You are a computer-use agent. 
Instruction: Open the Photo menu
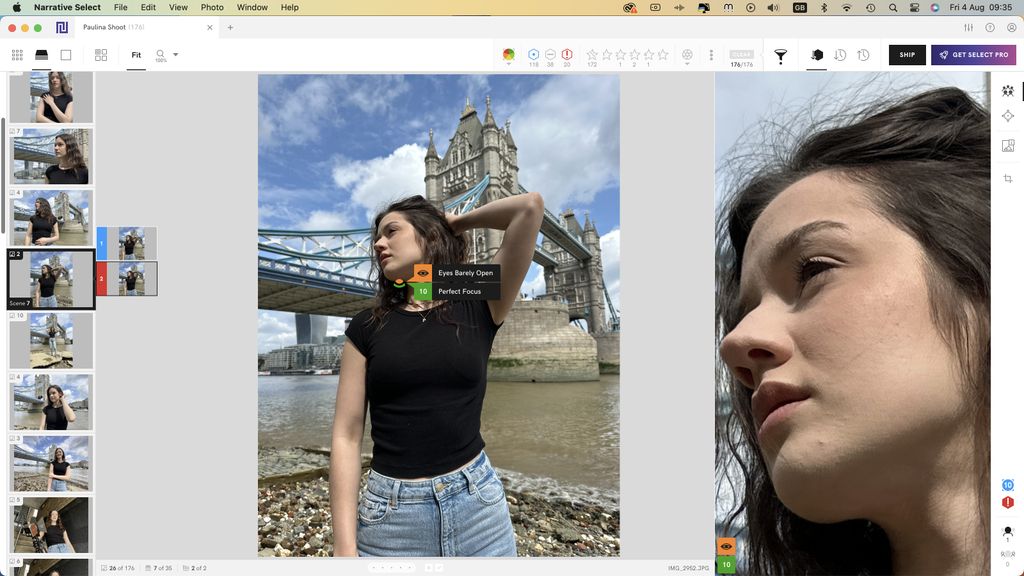(211, 7)
